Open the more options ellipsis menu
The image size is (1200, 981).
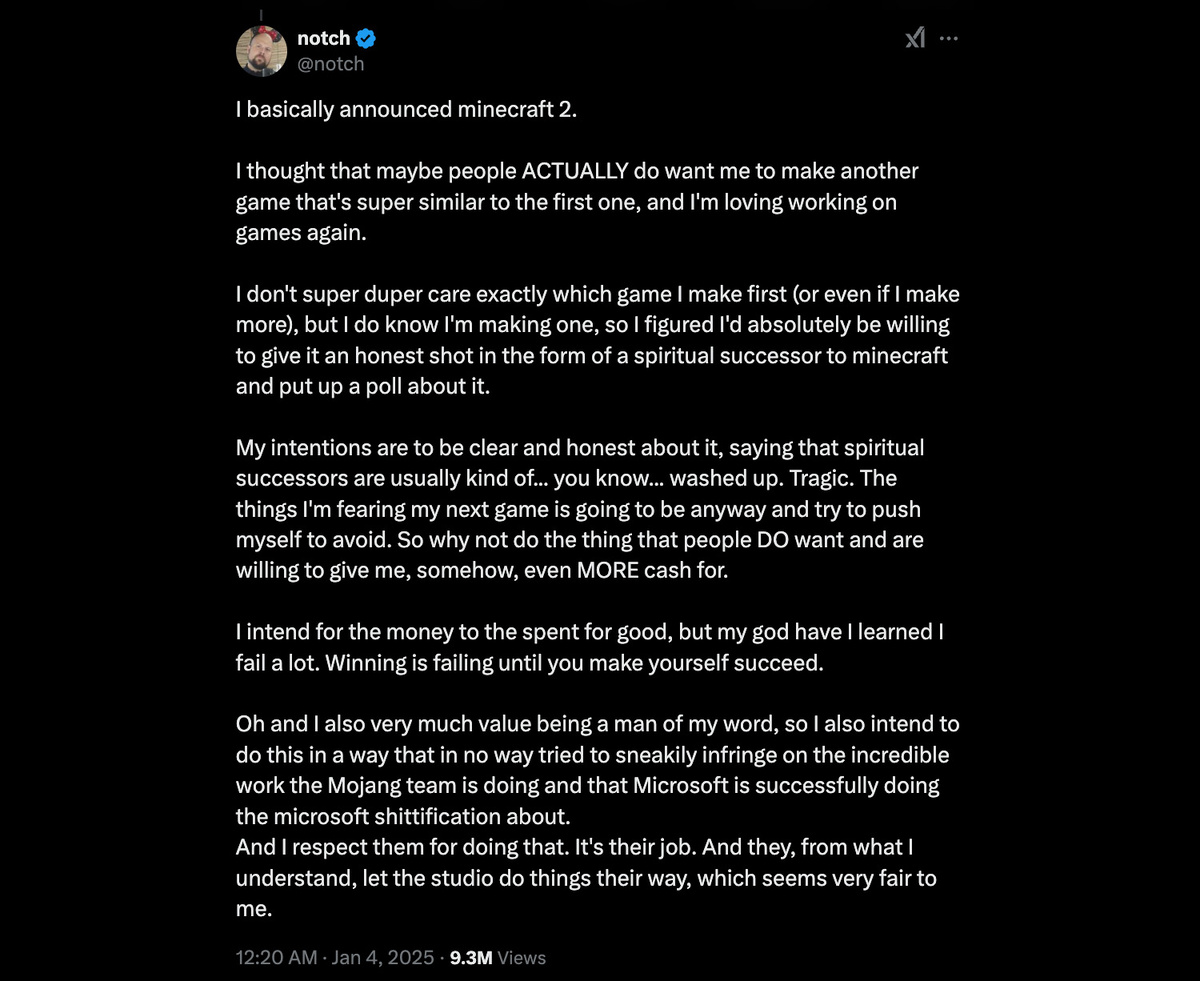949,38
